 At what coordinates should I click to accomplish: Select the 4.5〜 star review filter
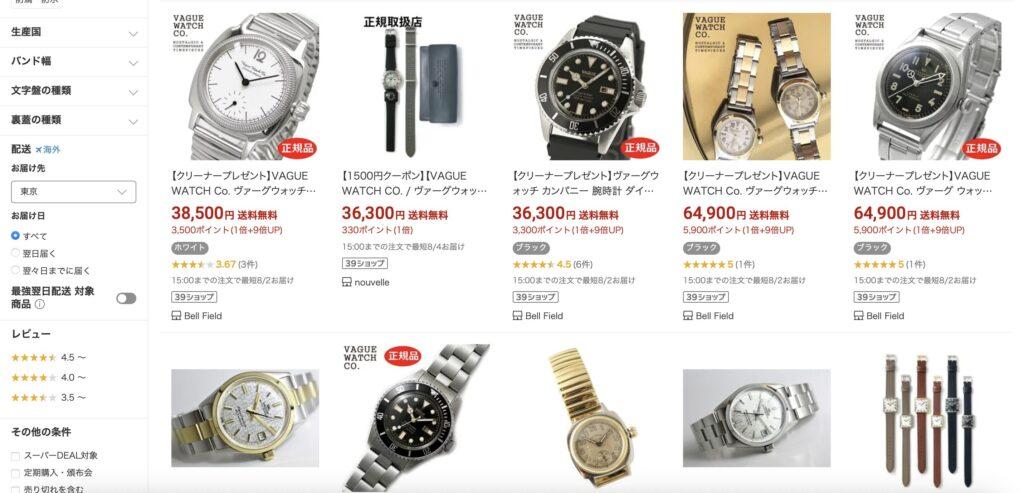pyautogui.click(x=49, y=357)
